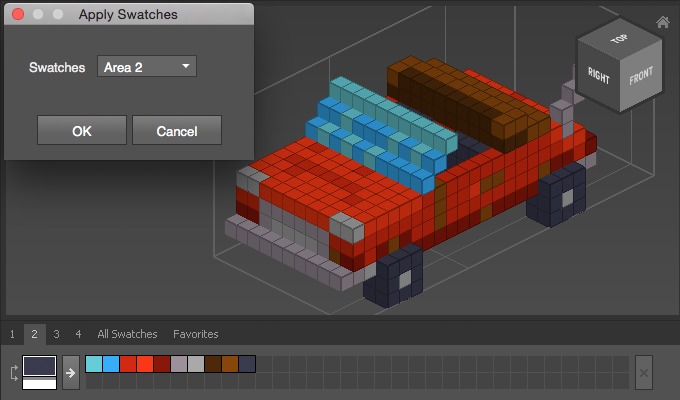
Task: Click the swap colors icon left of foreground
Action: coord(13,372)
